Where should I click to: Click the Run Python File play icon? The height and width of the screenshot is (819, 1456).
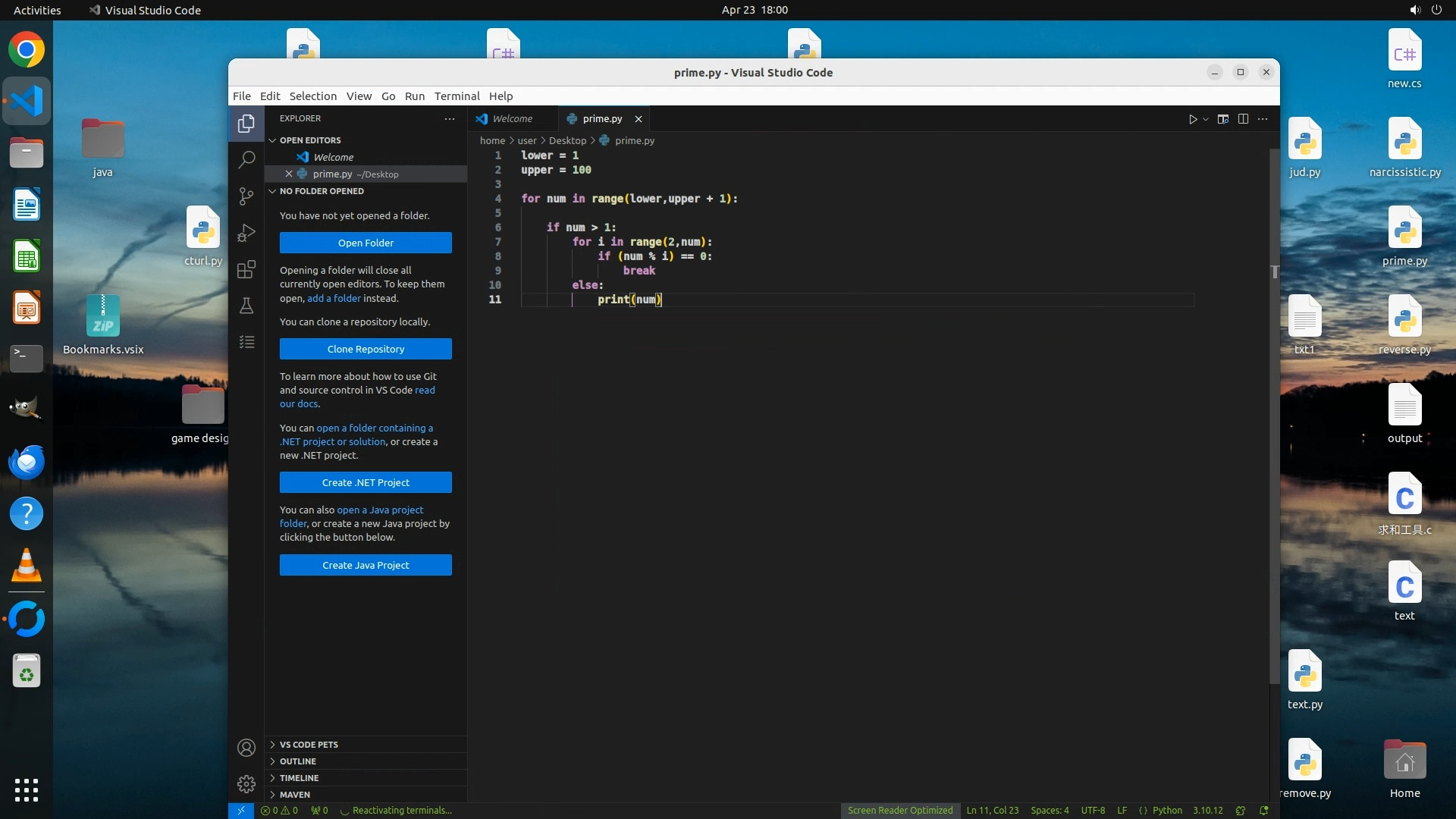1192,119
